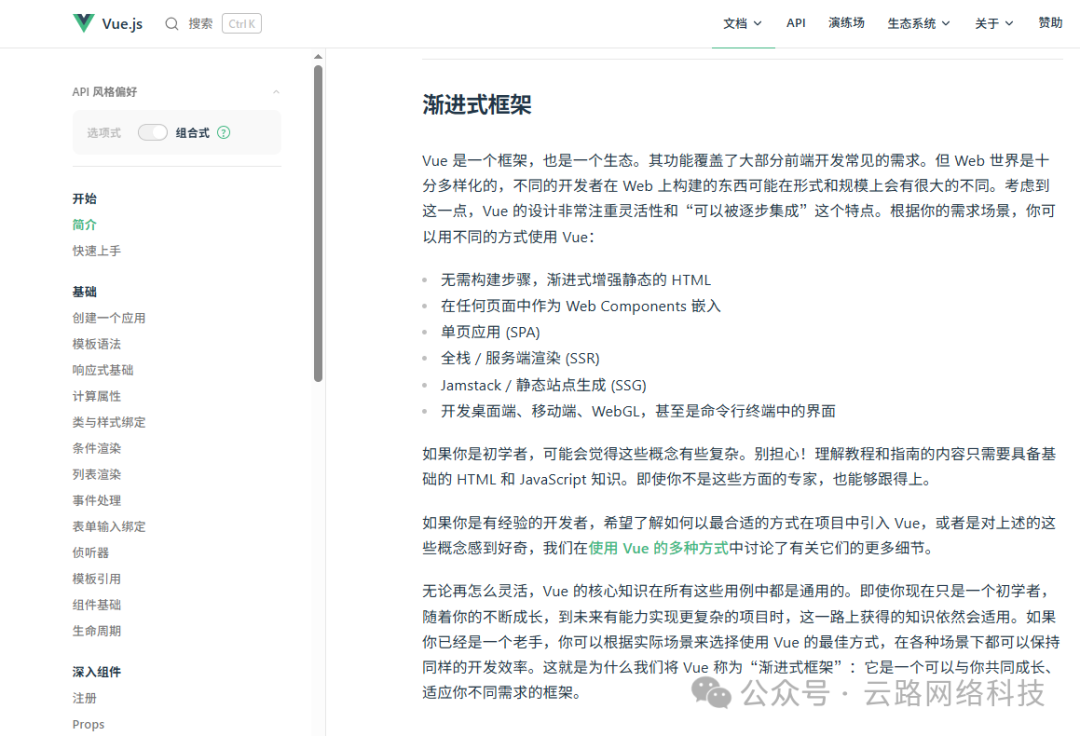This screenshot has height=736, width=1080.
Task: Open 快速上手 in the sidebar
Action: point(96,251)
